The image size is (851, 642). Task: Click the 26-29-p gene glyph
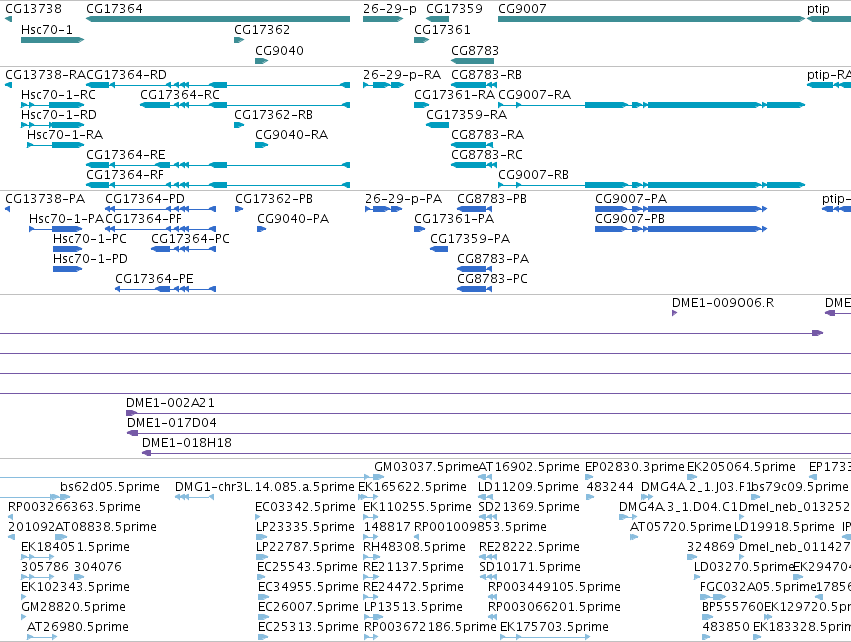pos(383,19)
